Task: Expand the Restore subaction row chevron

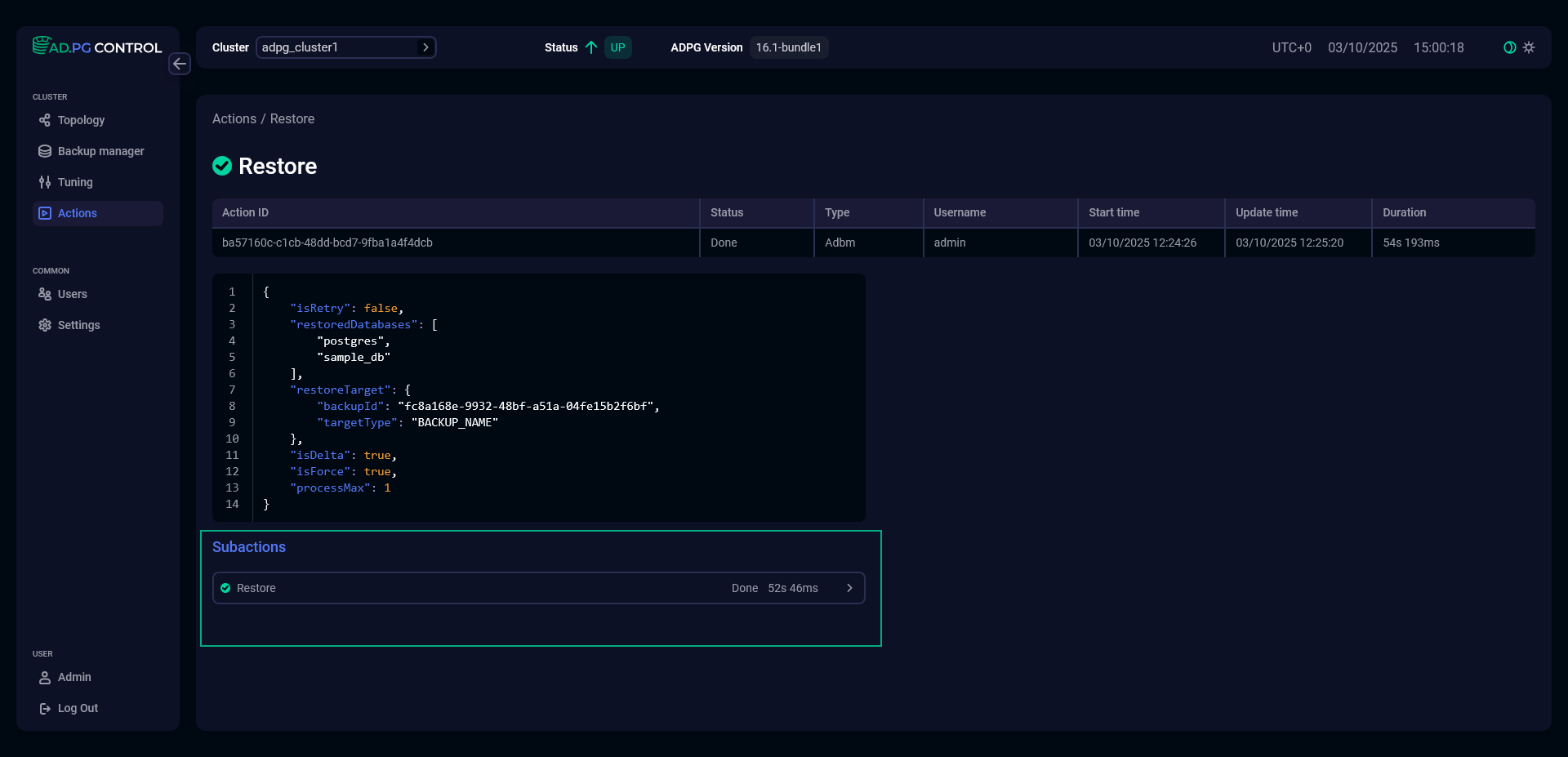Action: tap(849, 588)
